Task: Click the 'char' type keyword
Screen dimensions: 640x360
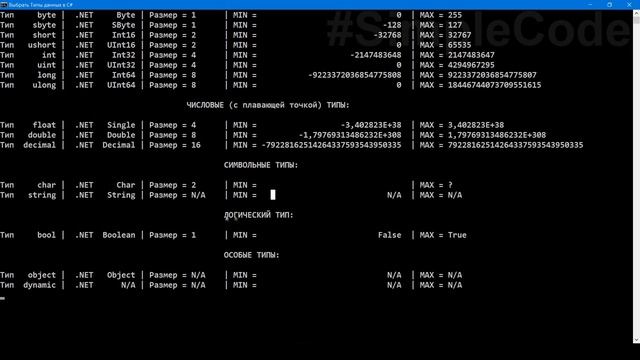Action: (47, 185)
